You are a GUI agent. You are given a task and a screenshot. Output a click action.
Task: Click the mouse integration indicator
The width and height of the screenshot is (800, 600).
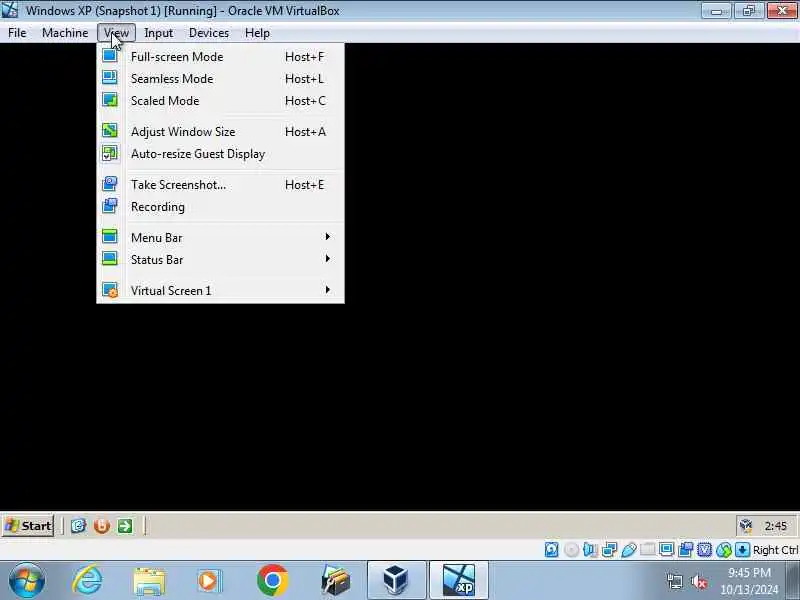pos(724,550)
